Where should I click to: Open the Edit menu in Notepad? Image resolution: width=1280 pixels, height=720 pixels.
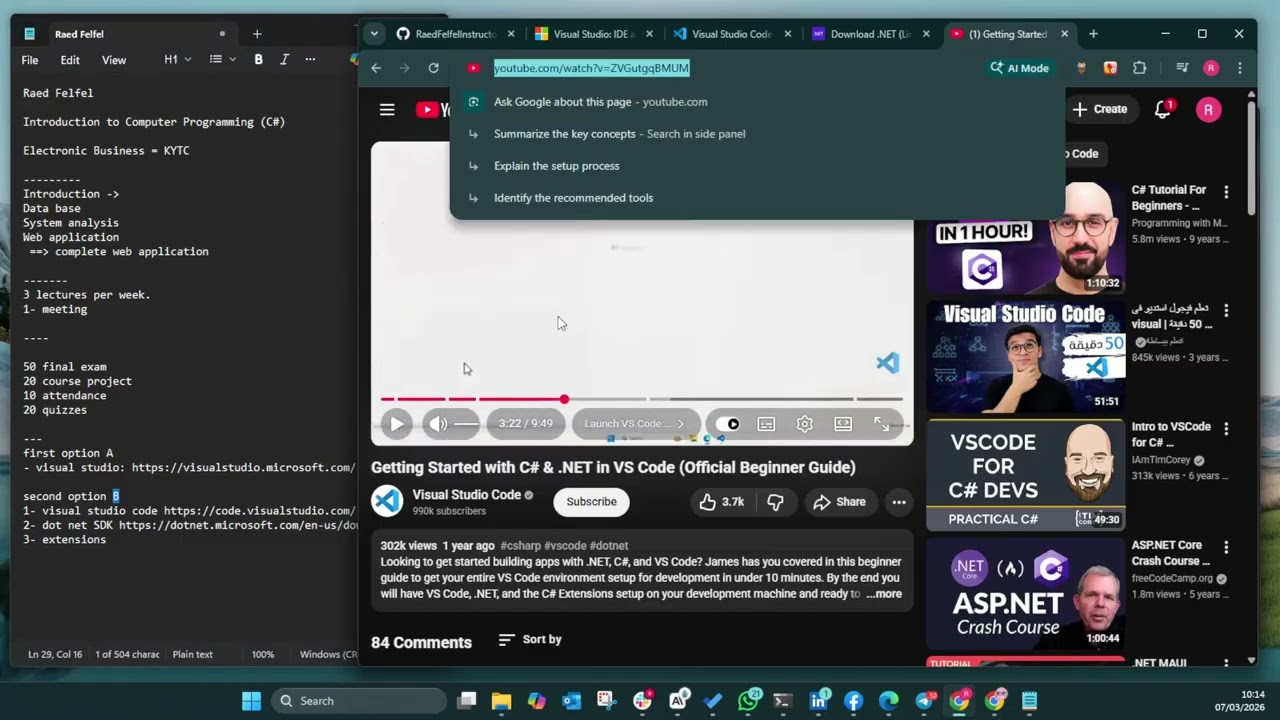click(70, 60)
